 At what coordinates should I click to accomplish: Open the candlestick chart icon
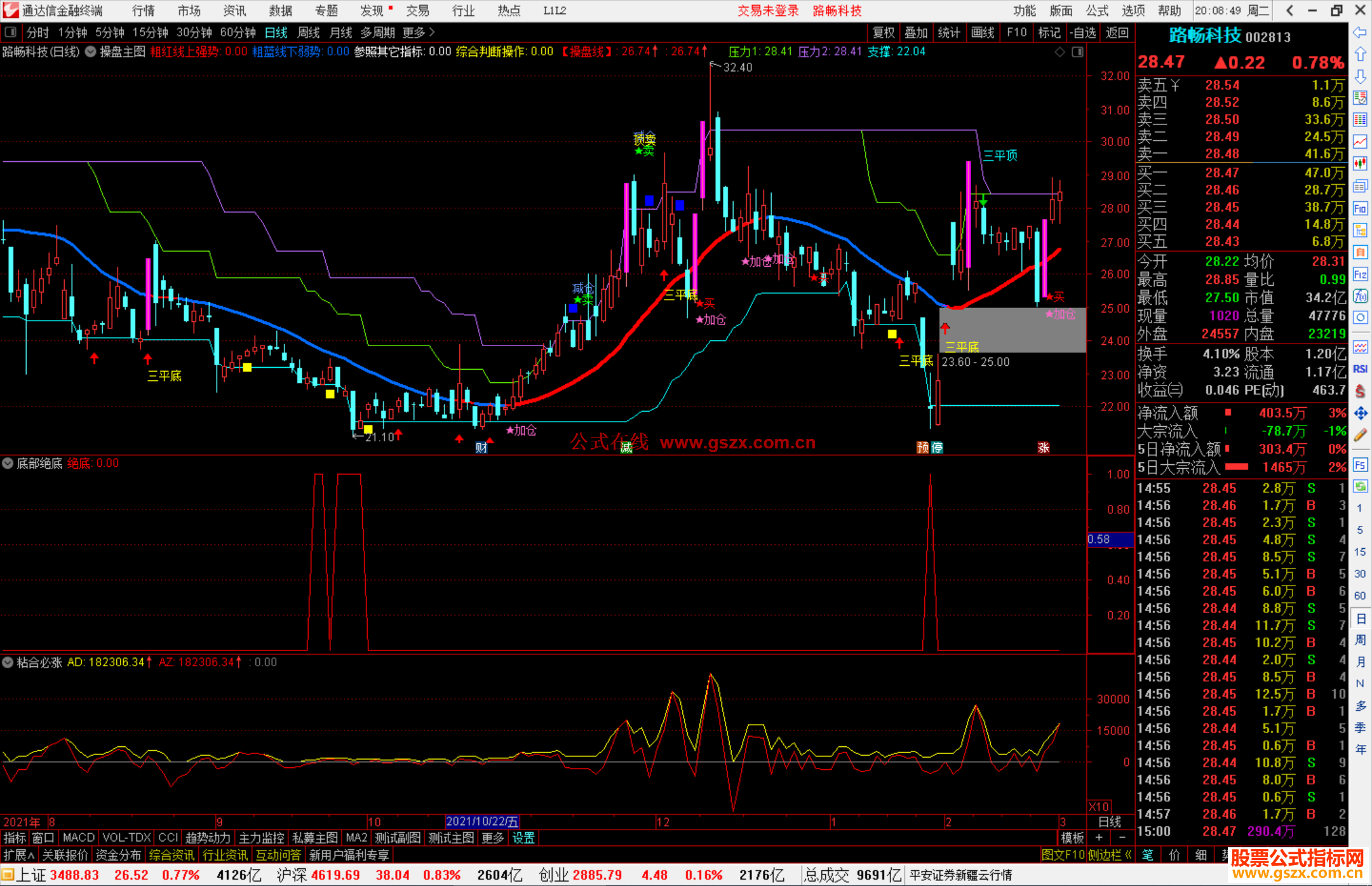tap(1360, 164)
